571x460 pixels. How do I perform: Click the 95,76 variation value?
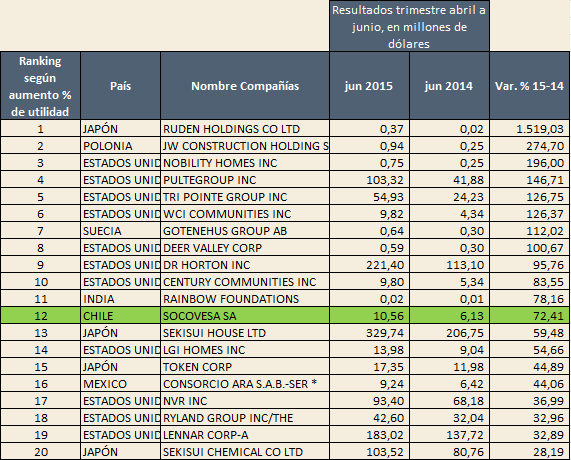point(529,265)
